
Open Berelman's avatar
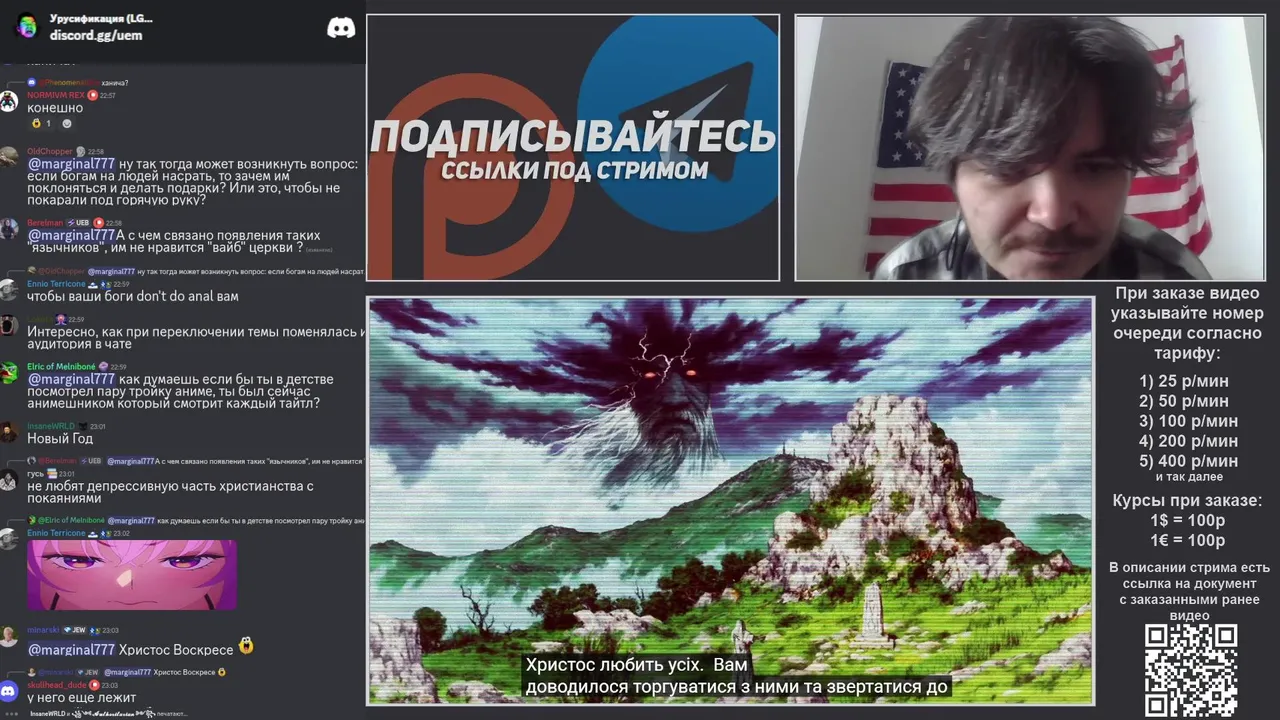[x=9, y=229]
